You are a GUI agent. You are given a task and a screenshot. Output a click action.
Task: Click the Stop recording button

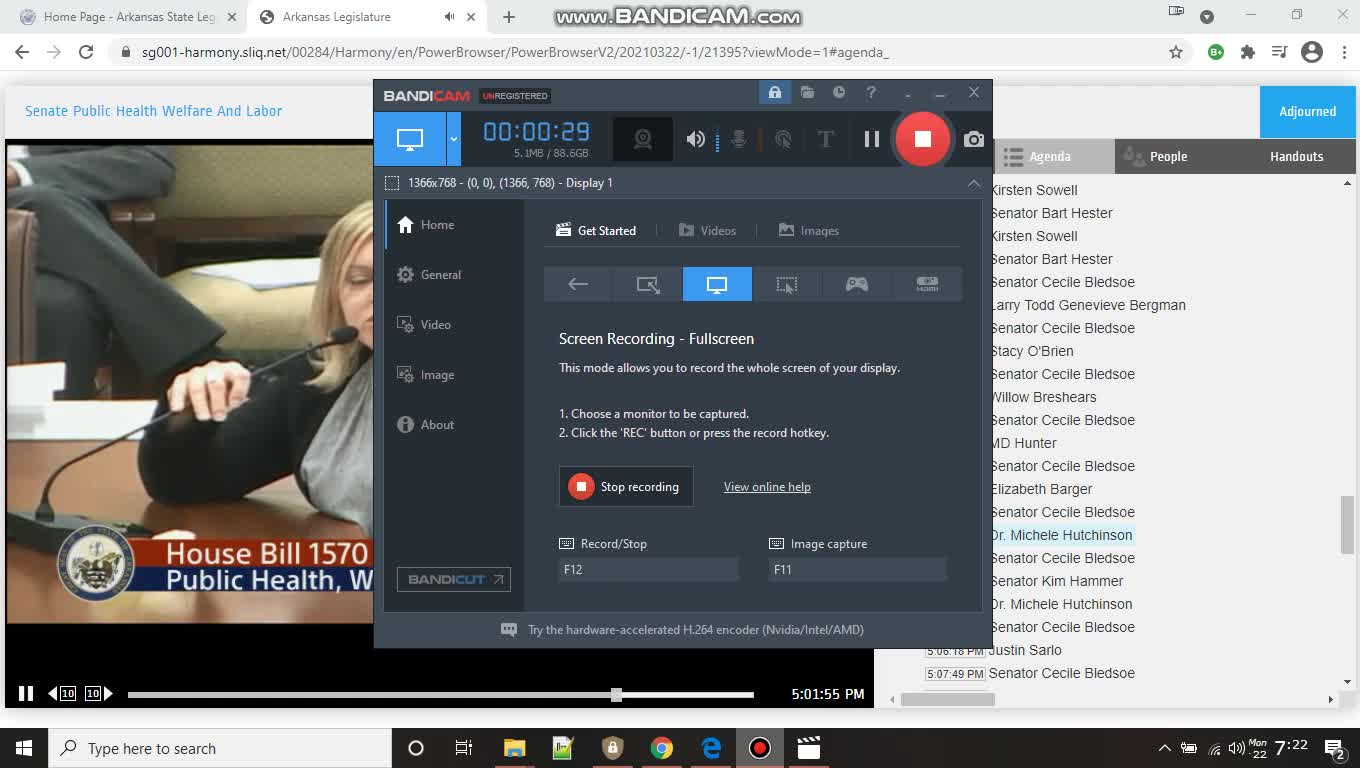pos(626,487)
